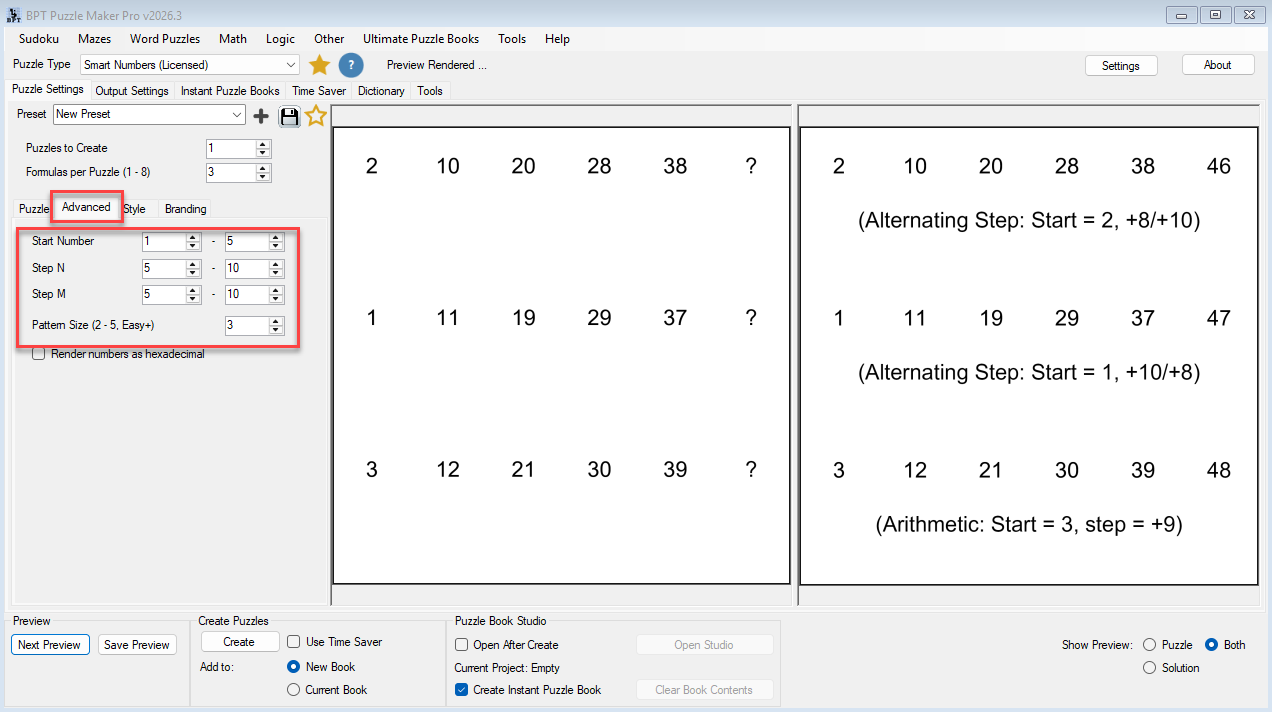Select Current Book radio button
The image size is (1272, 712).
pos(294,690)
